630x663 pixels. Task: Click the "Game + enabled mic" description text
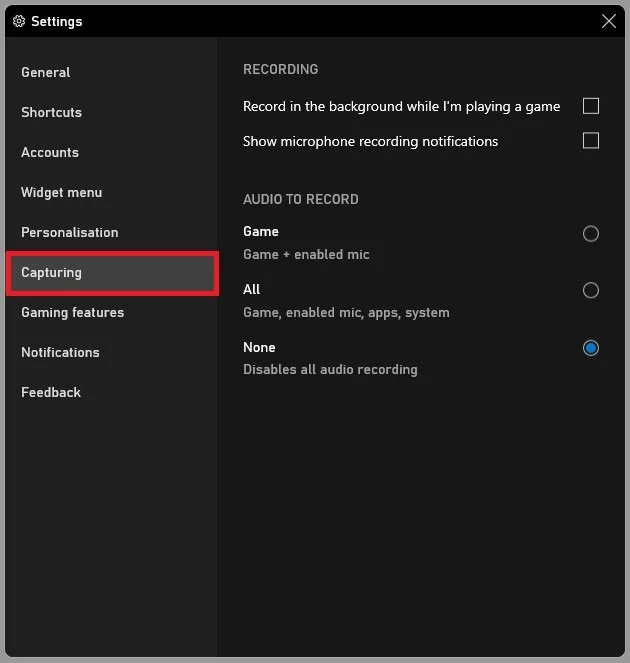(306, 255)
